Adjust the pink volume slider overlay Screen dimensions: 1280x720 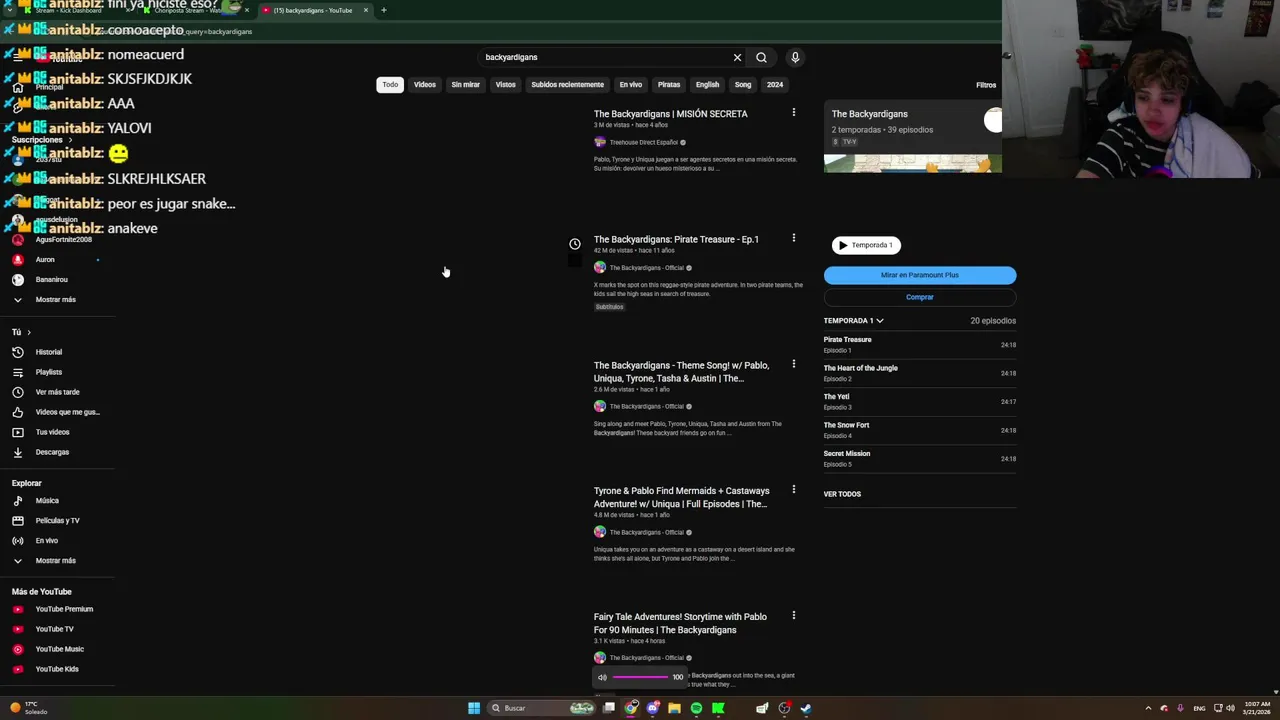(640, 677)
